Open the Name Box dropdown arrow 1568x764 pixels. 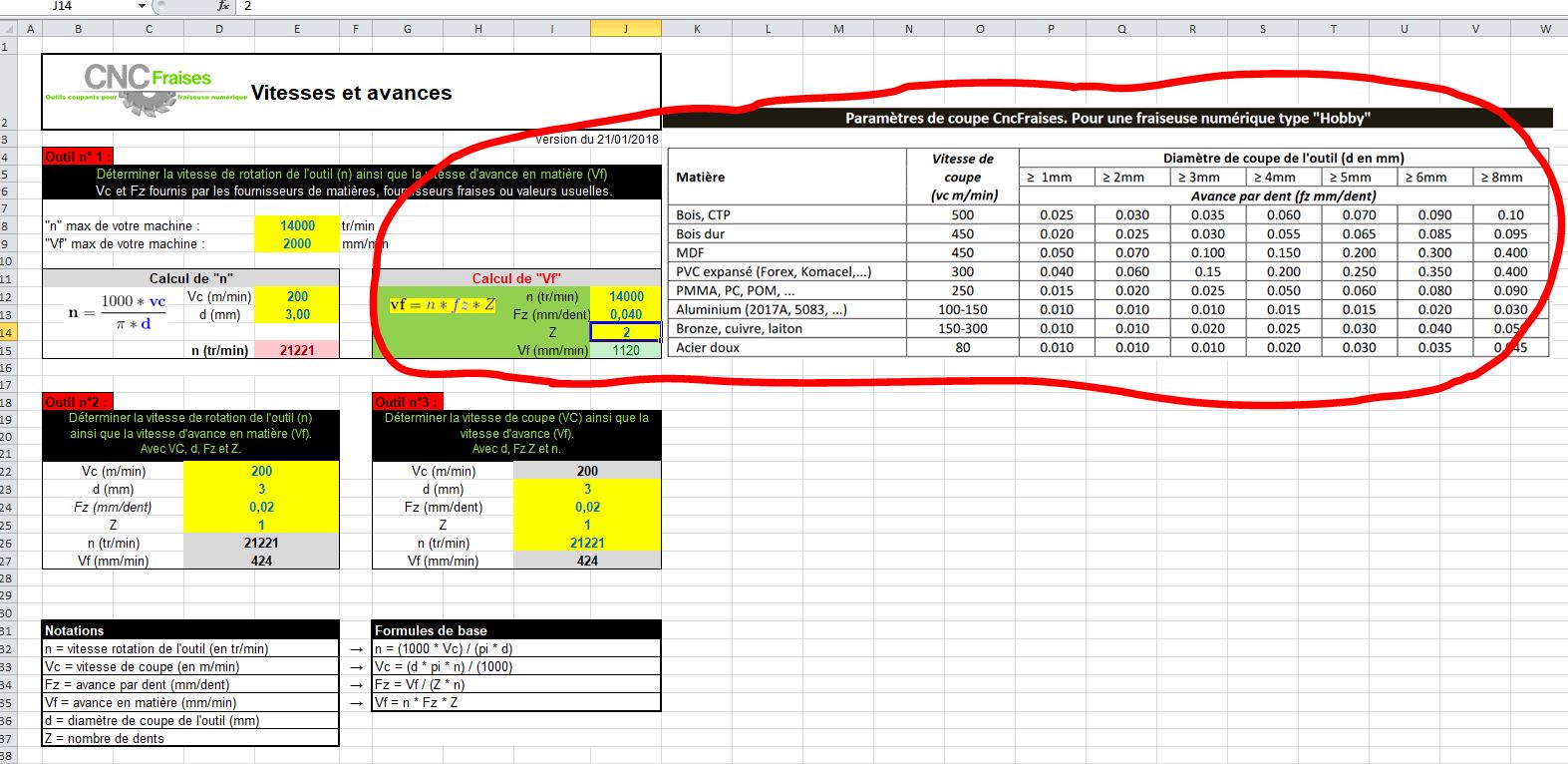(143, 6)
